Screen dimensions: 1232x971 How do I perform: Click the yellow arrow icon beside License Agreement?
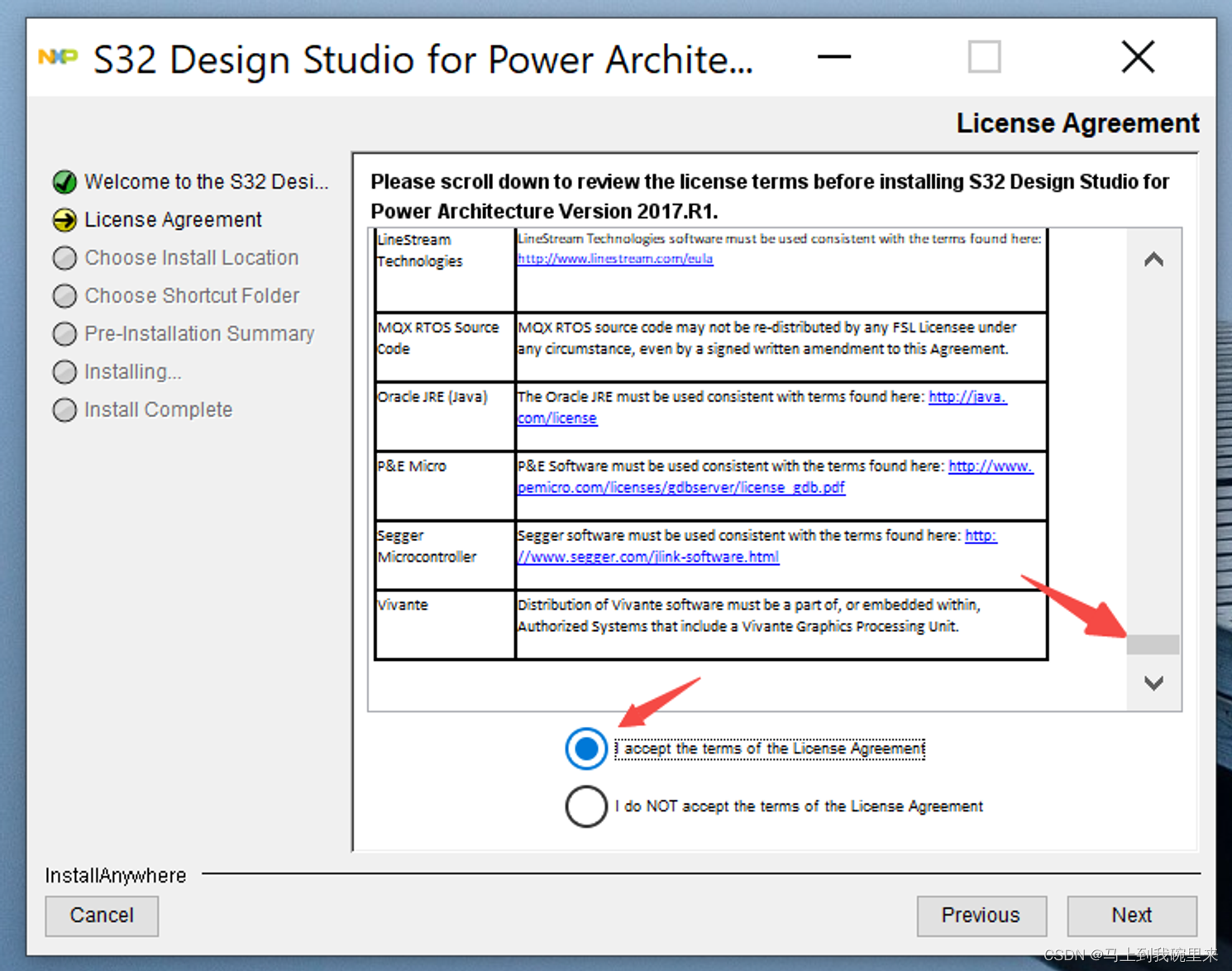[x=64, y=220]
